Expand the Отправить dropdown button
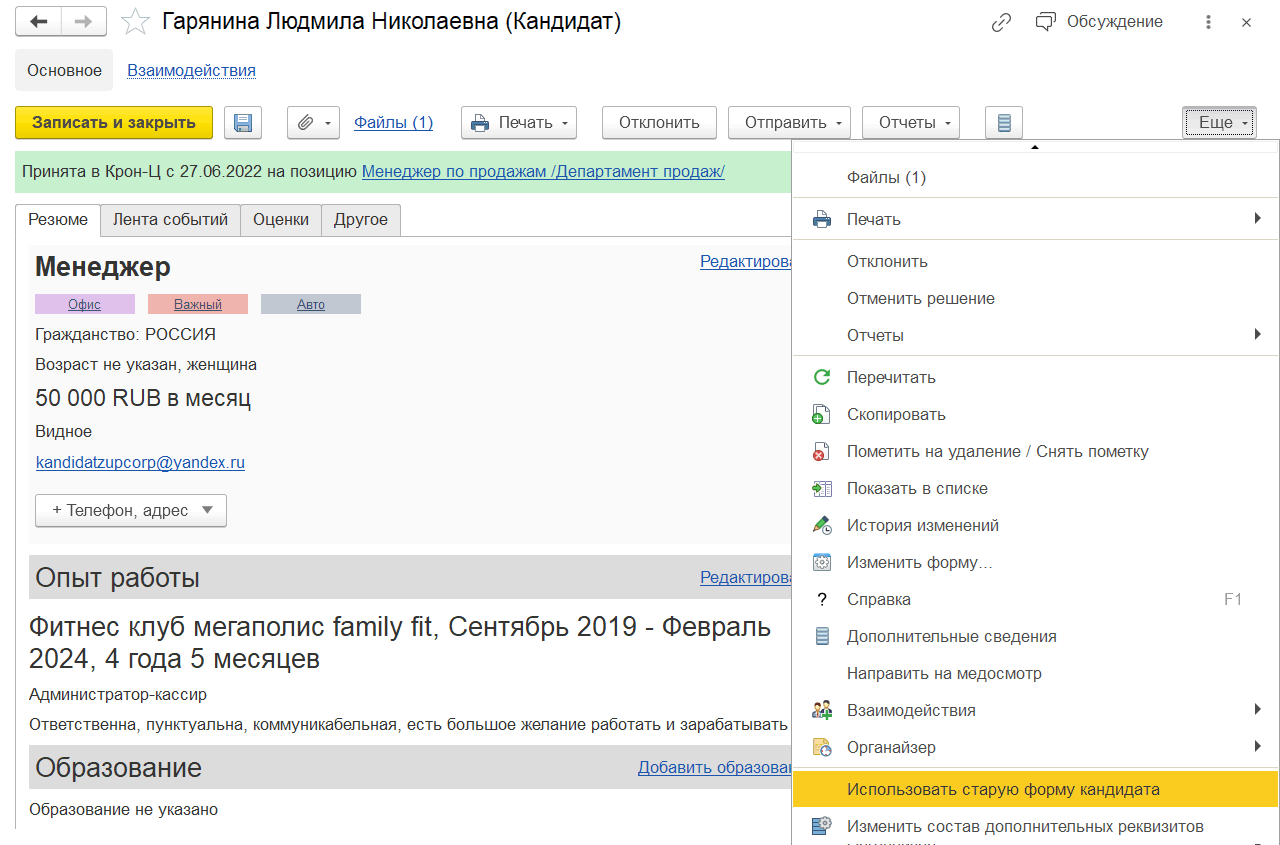 point(788,123)
